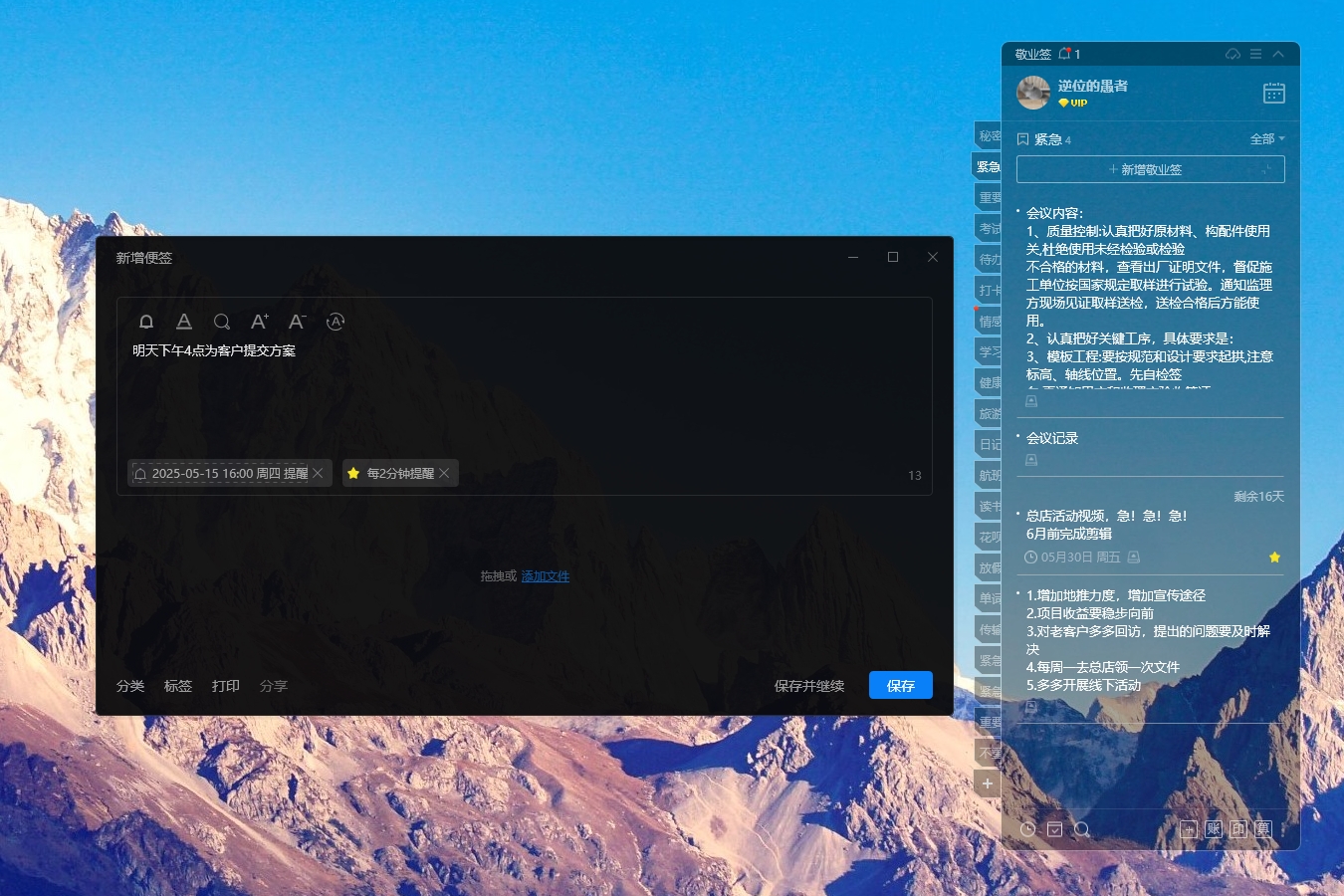This screenshot has width=1344, height=896.
Task: Switch to the 学习 category tab
Action: coord(988,351)
